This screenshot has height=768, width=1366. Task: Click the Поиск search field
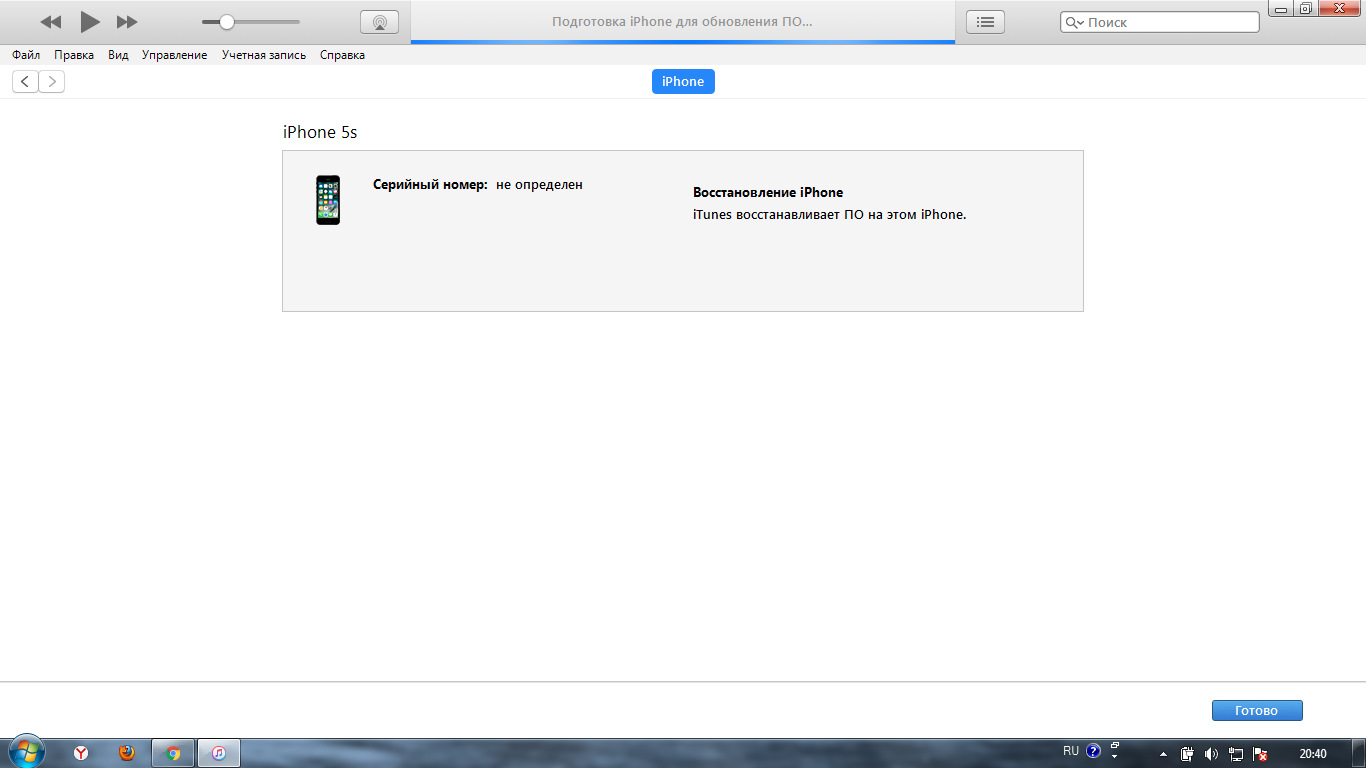tap(1160, 22)
